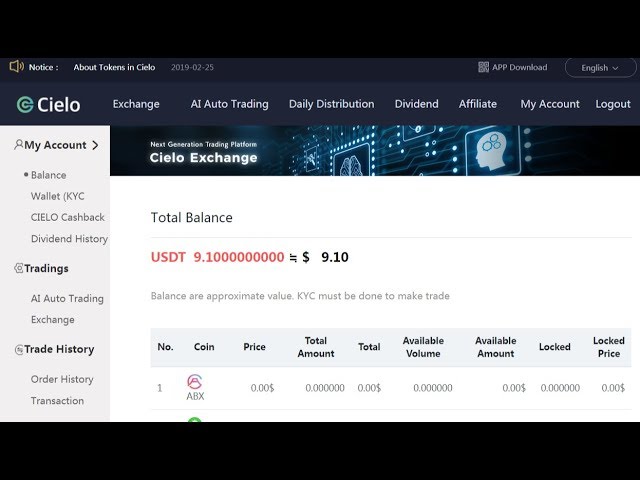The height and width of the screenshot is (480, 640).
Task: Click APP Download link text
Action: coord(520,67)
